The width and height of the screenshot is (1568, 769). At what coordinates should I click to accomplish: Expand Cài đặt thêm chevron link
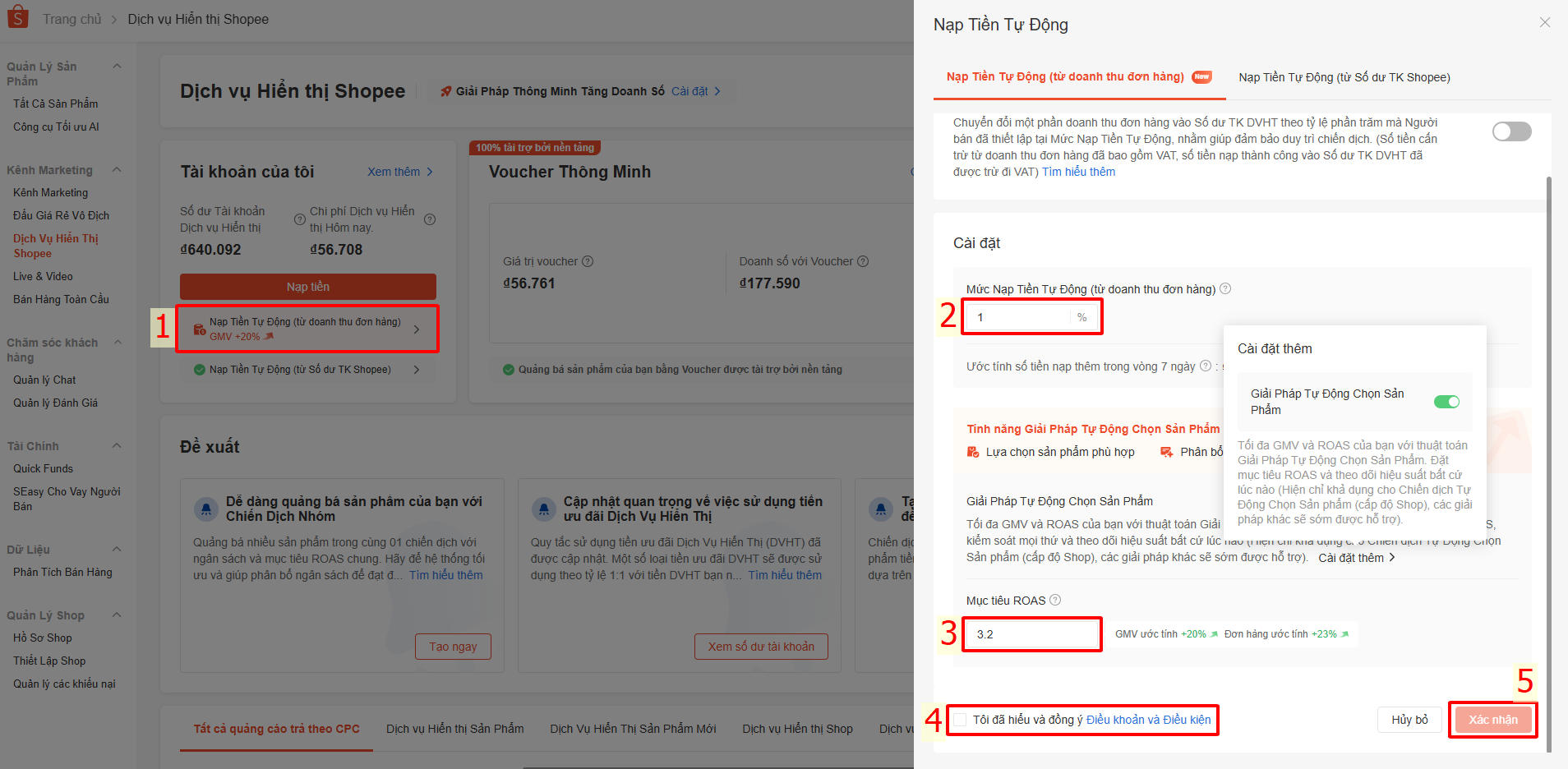pyautogui.click(x=1357, y=558)
